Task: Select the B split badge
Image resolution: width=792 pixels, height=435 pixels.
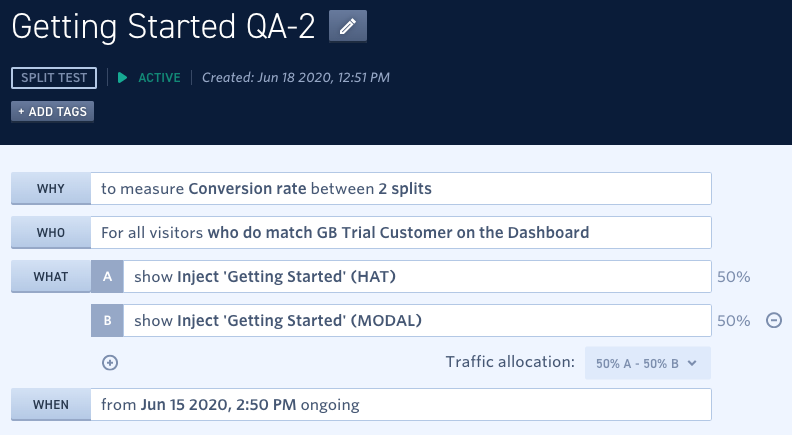Action: (x=107, y=320)
